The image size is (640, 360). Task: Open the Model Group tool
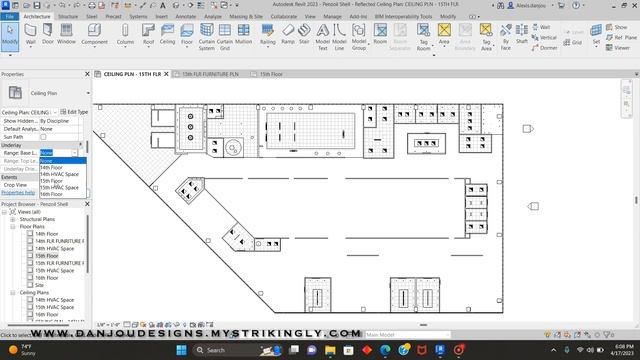(x=359, y=37)
